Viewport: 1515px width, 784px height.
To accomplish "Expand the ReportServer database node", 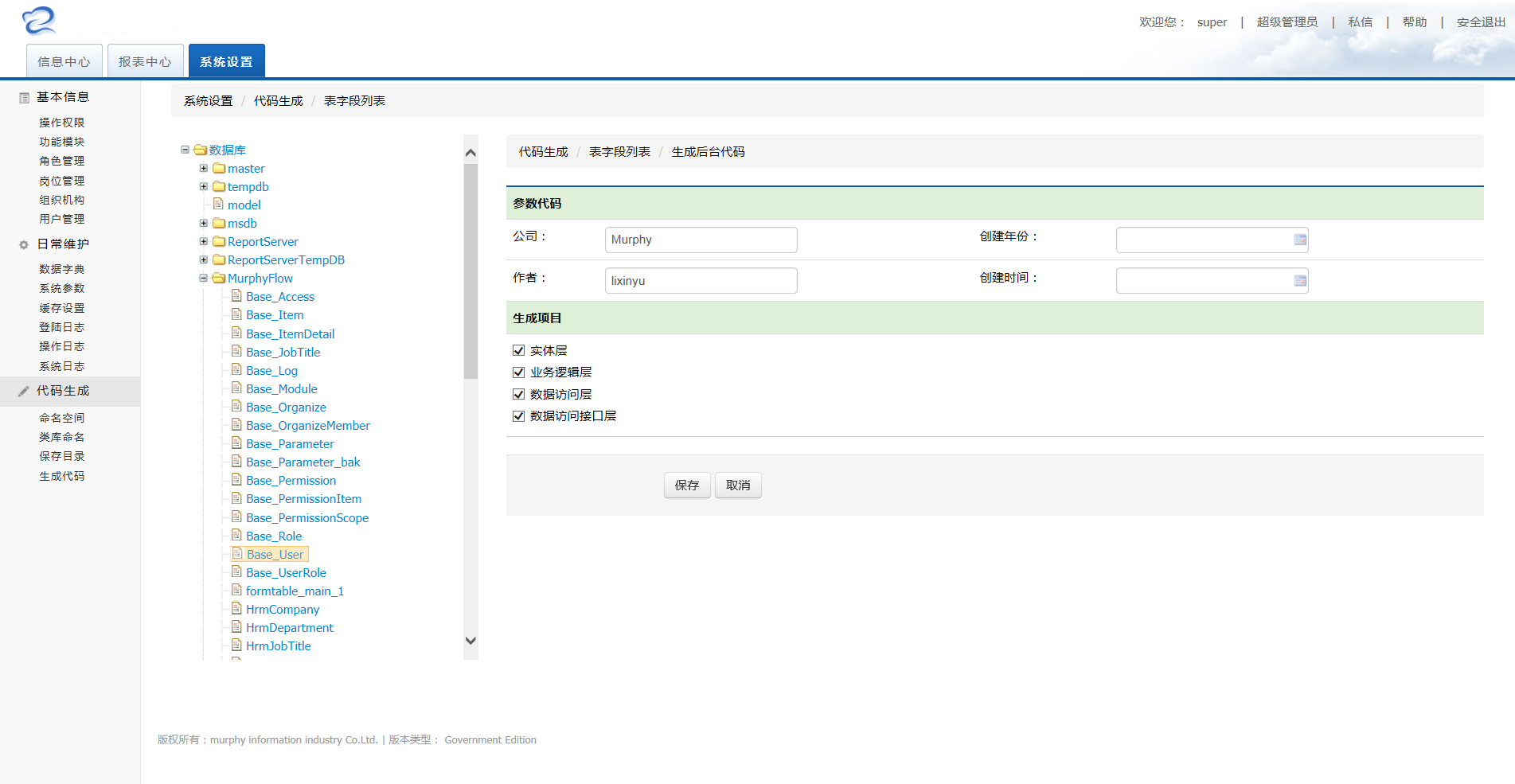I will coord(203,241).
